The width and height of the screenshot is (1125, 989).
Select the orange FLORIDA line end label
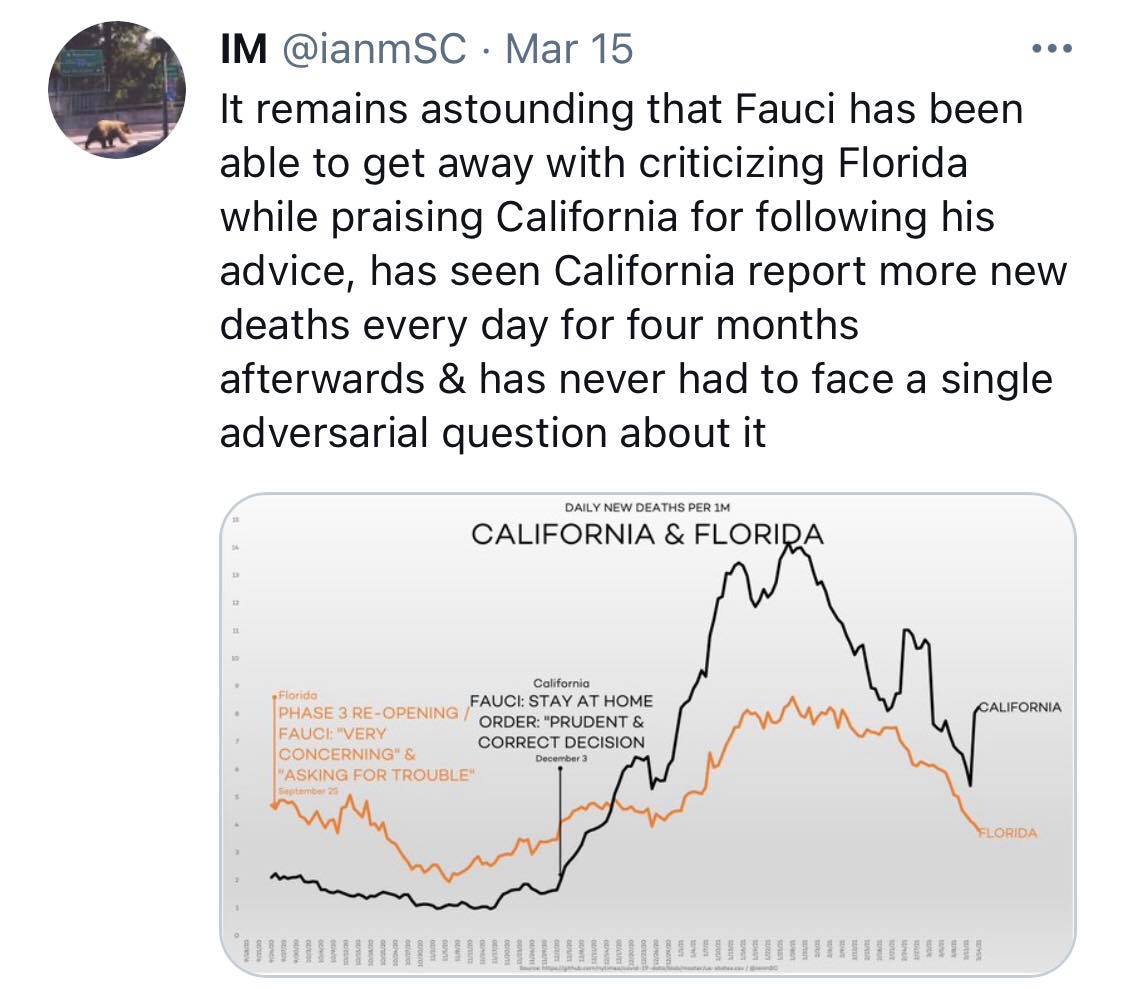(x=1008, y=833)
